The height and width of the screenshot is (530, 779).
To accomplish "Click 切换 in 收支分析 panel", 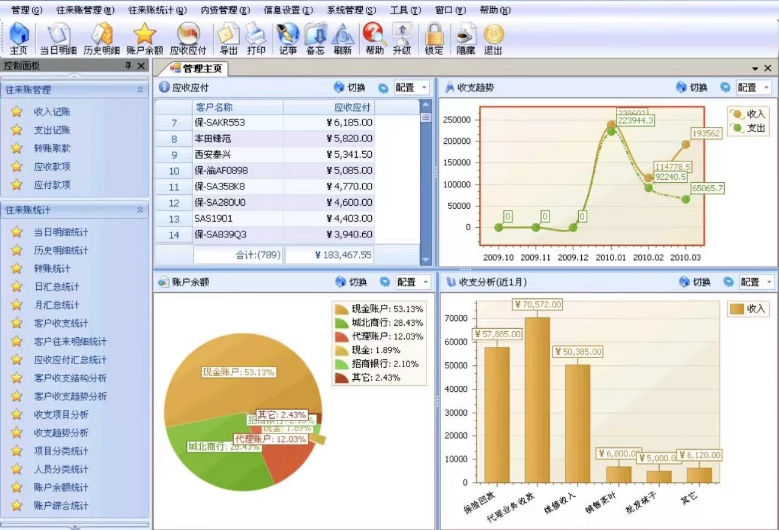I will point(695,282).
